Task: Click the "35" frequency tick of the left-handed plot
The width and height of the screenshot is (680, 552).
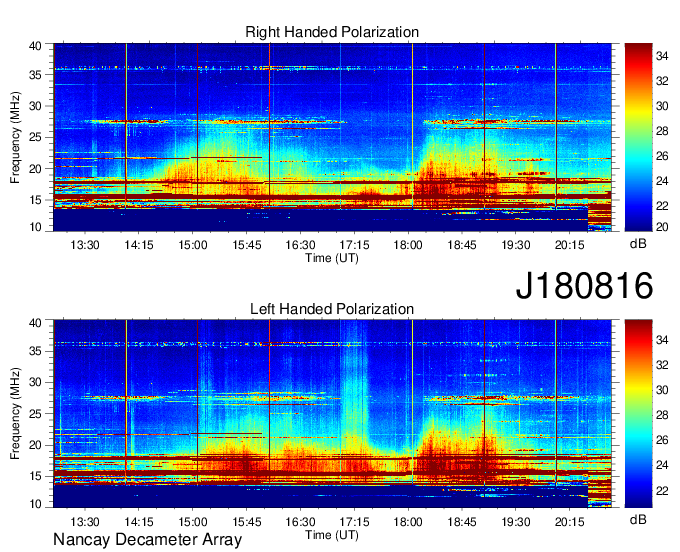Action: 35,351
